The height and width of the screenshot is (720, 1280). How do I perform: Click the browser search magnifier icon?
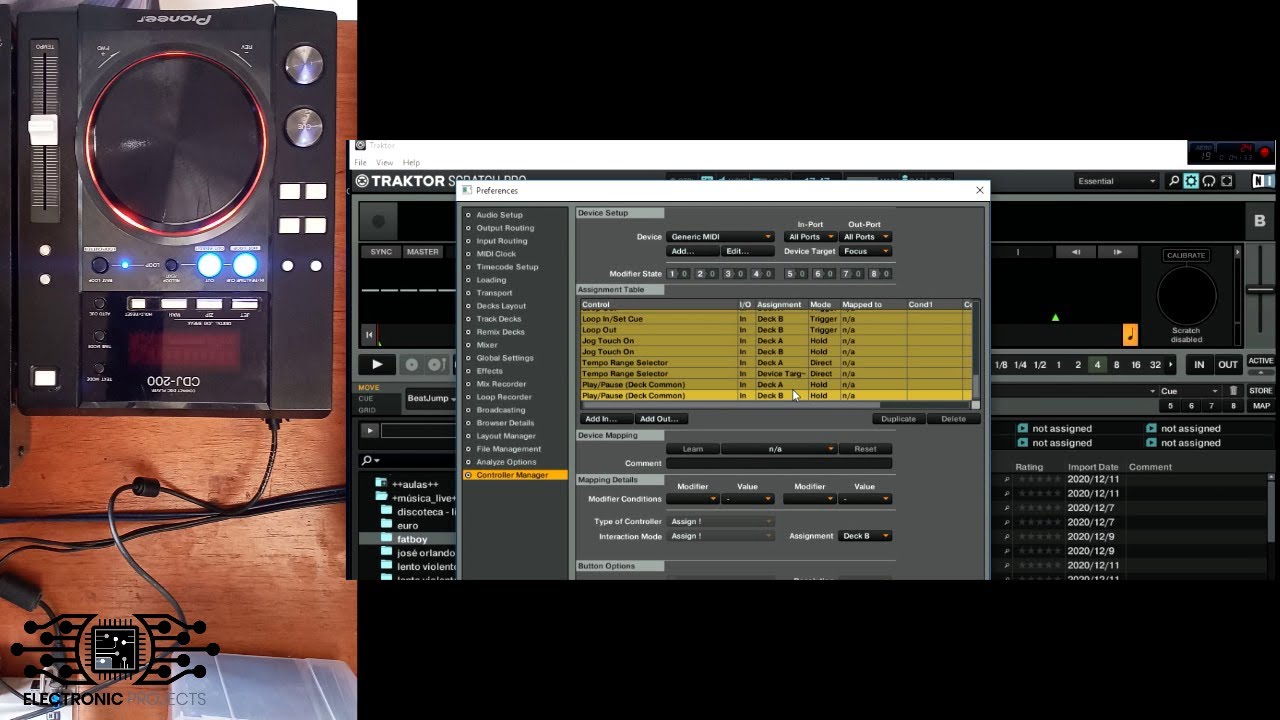pos(368,460)
